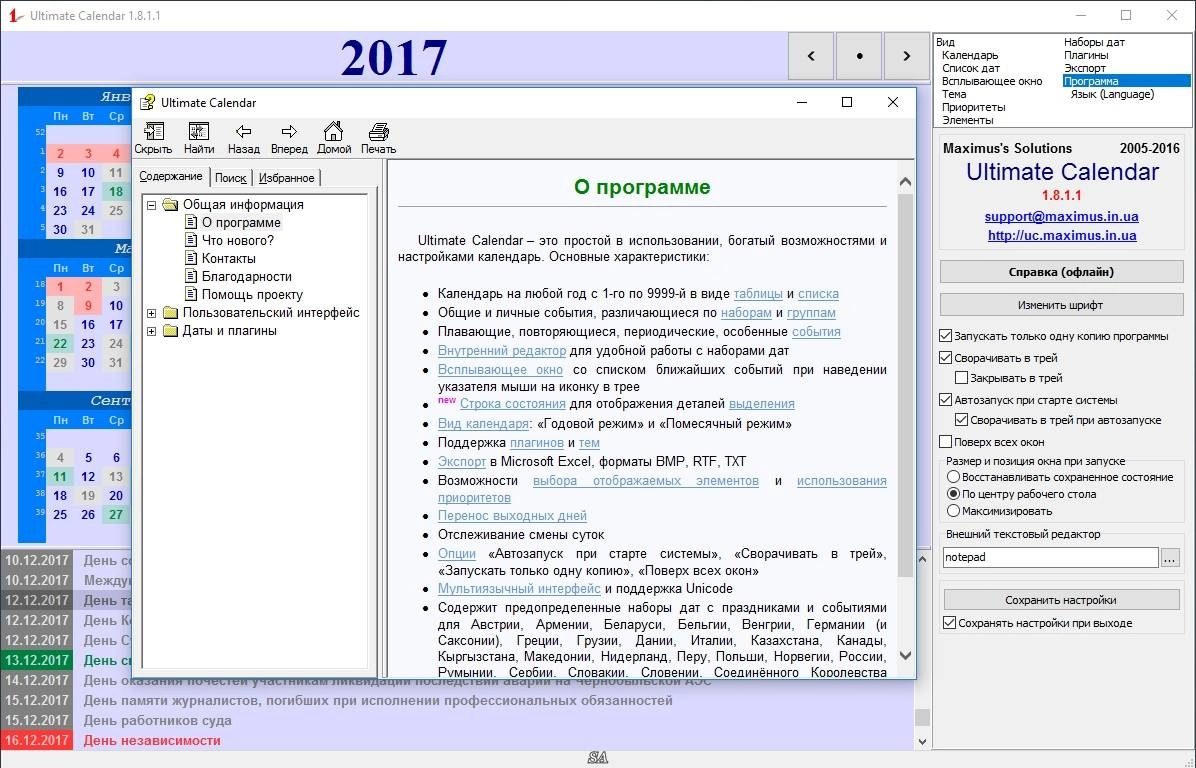Image resolution: width=1196 pixels, height=768 pixels.
Task: Click the external text editor notepad field
Action: click(1050, 558)
